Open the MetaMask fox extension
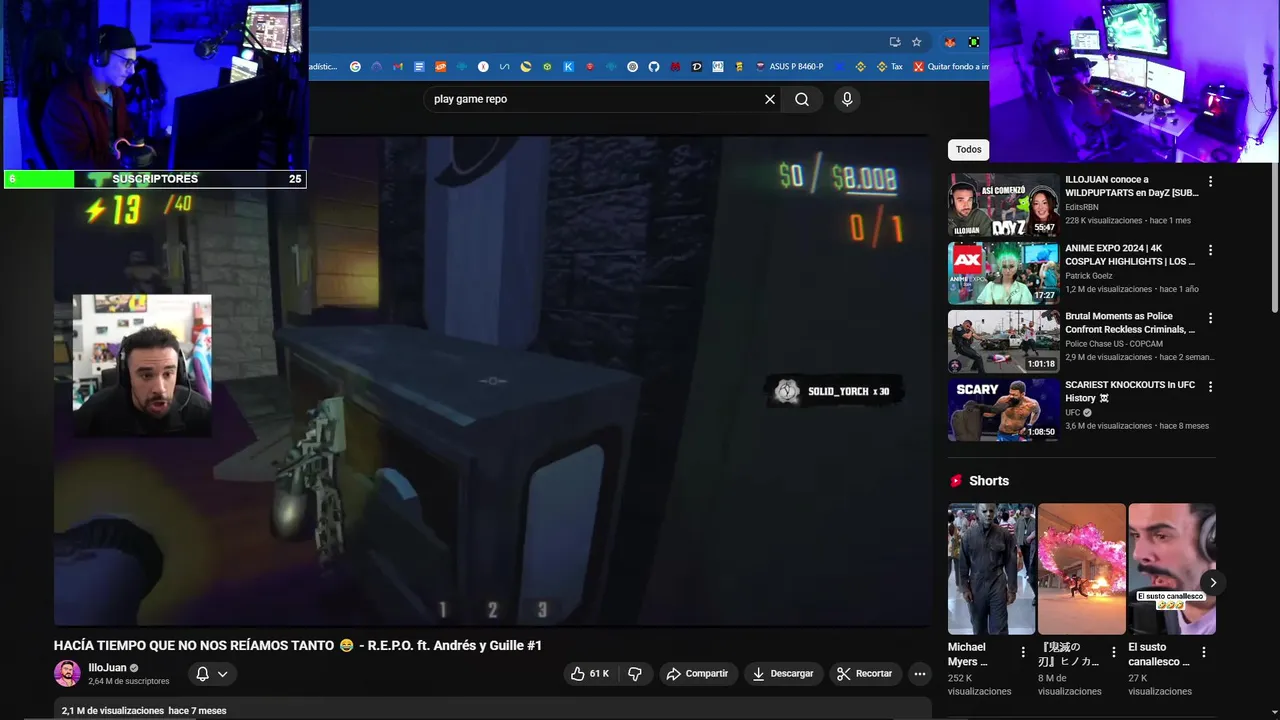1280x720 pixels. pos(950,42)
